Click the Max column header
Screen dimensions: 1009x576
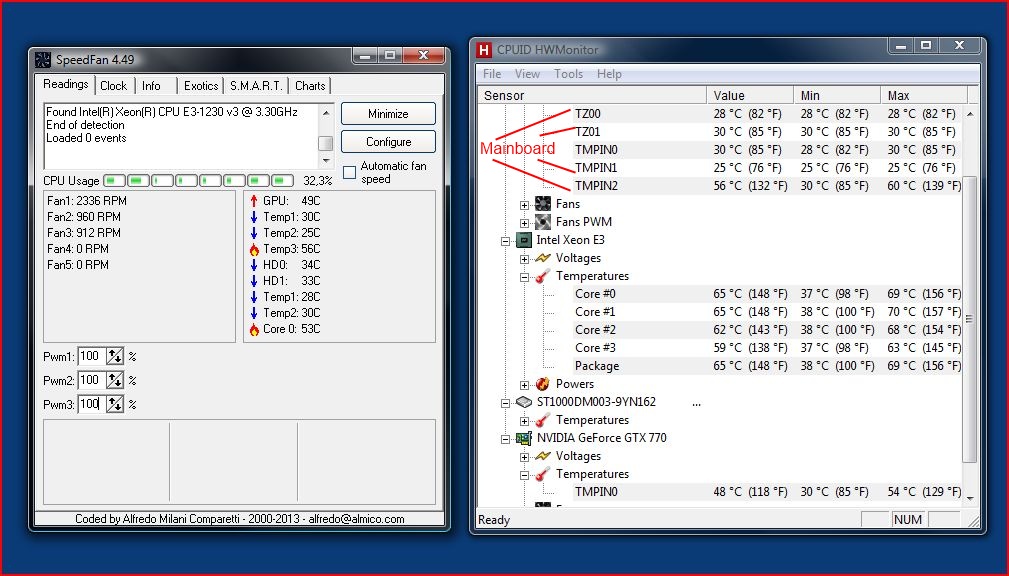coord(924,95)
